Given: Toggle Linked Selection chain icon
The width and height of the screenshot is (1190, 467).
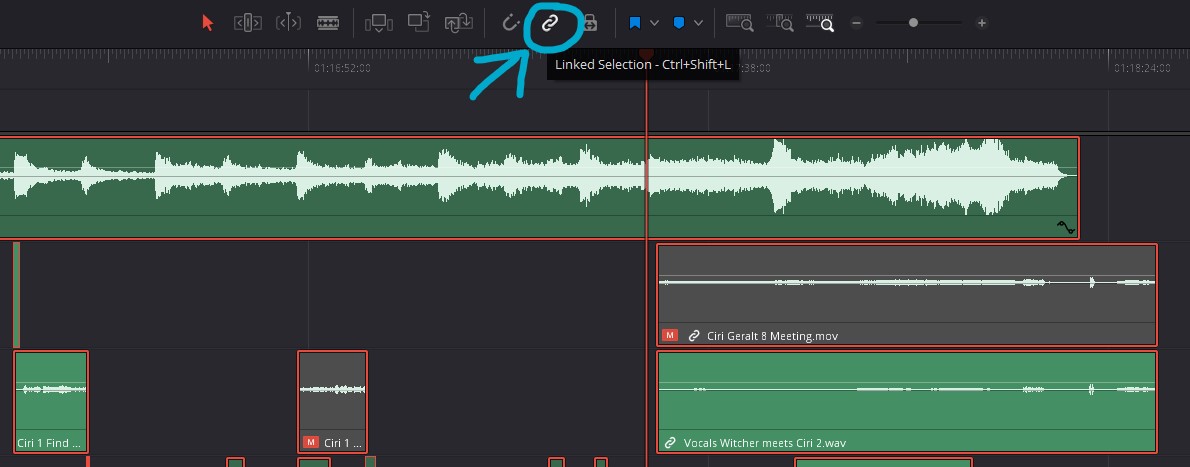Looking at the screenshot, I should (x=549, y=23).
